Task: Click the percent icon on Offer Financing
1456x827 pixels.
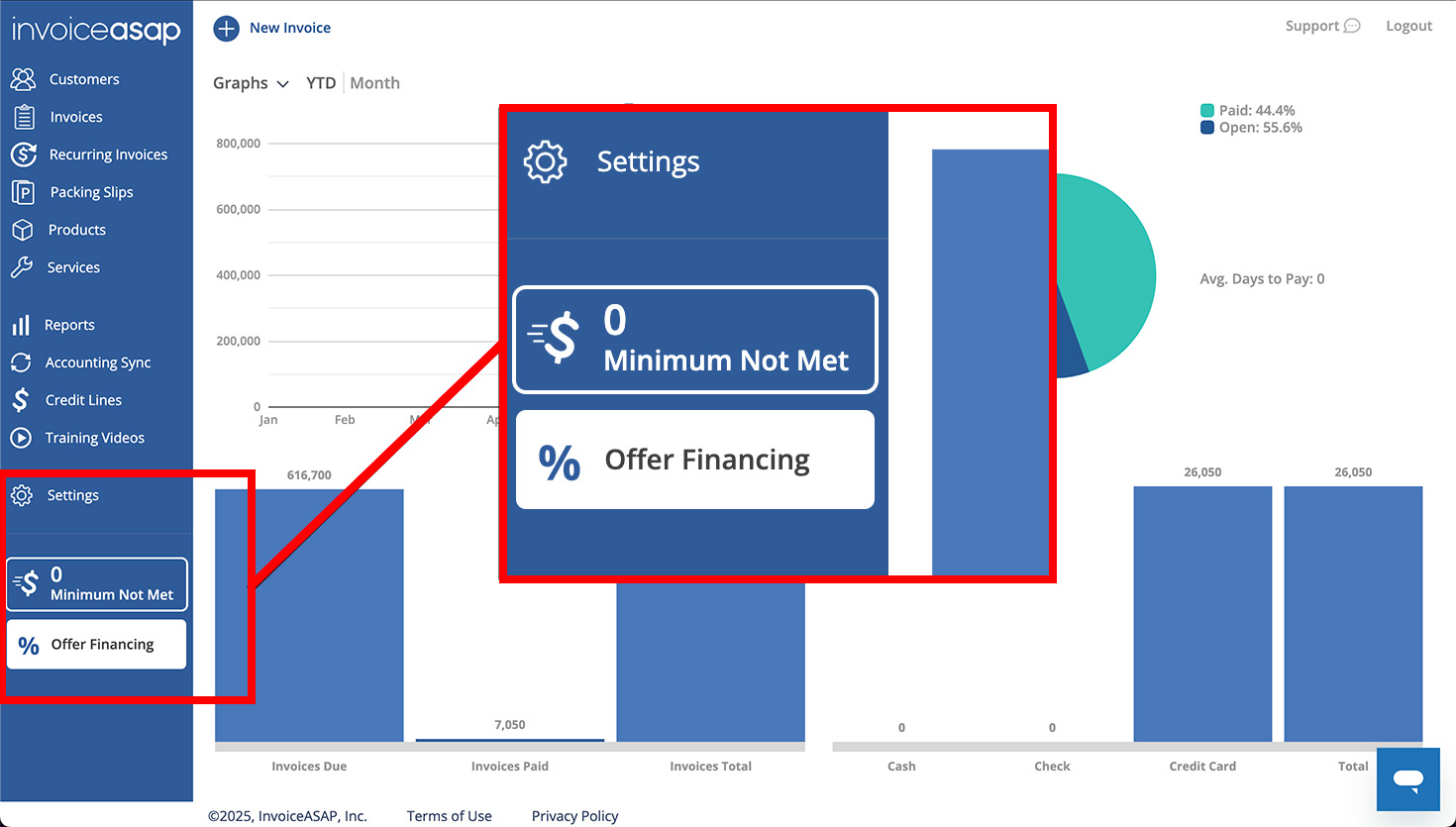Action: 29,646
